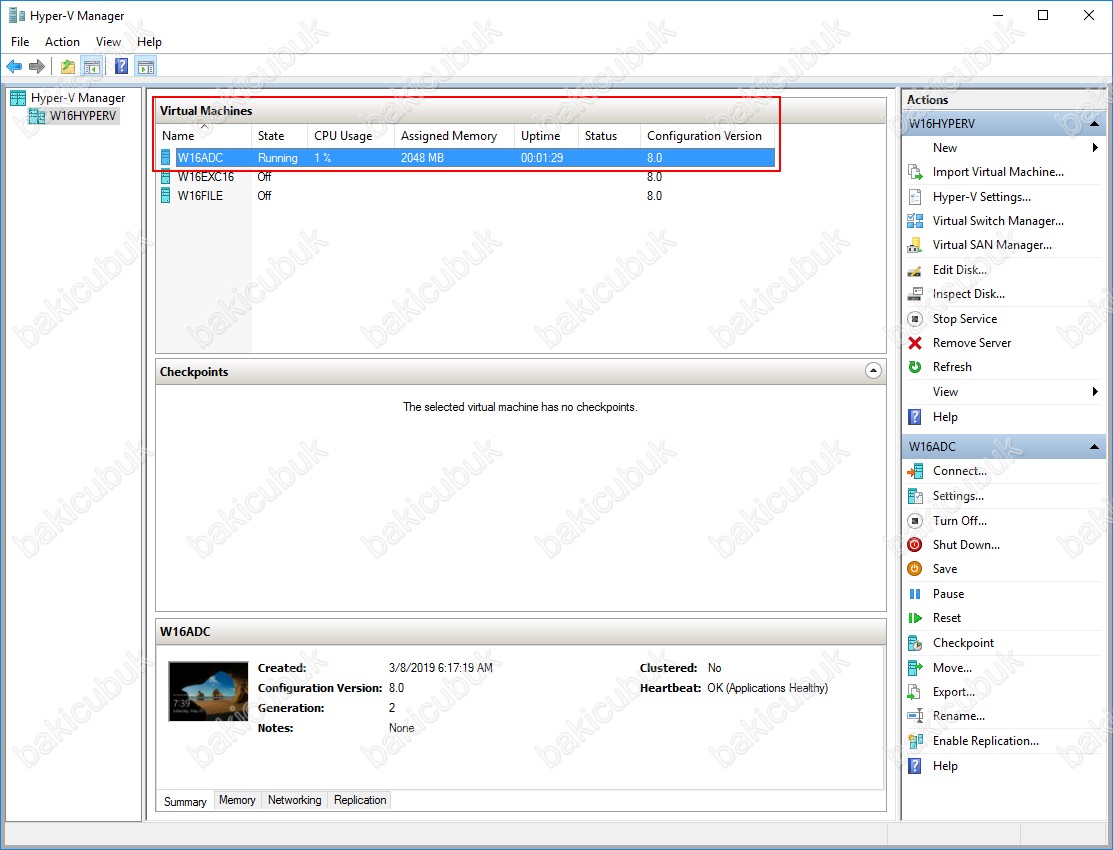Viewport: 1113px width, 850px height.
Task: Click the Edit Disk icon
Action: (x=915, y=270)
